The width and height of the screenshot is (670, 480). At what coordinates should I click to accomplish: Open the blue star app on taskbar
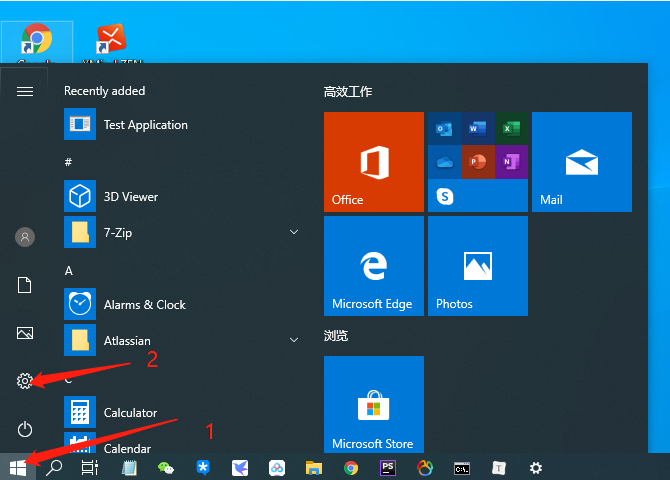pyautogui.click(x=203, y=468)
